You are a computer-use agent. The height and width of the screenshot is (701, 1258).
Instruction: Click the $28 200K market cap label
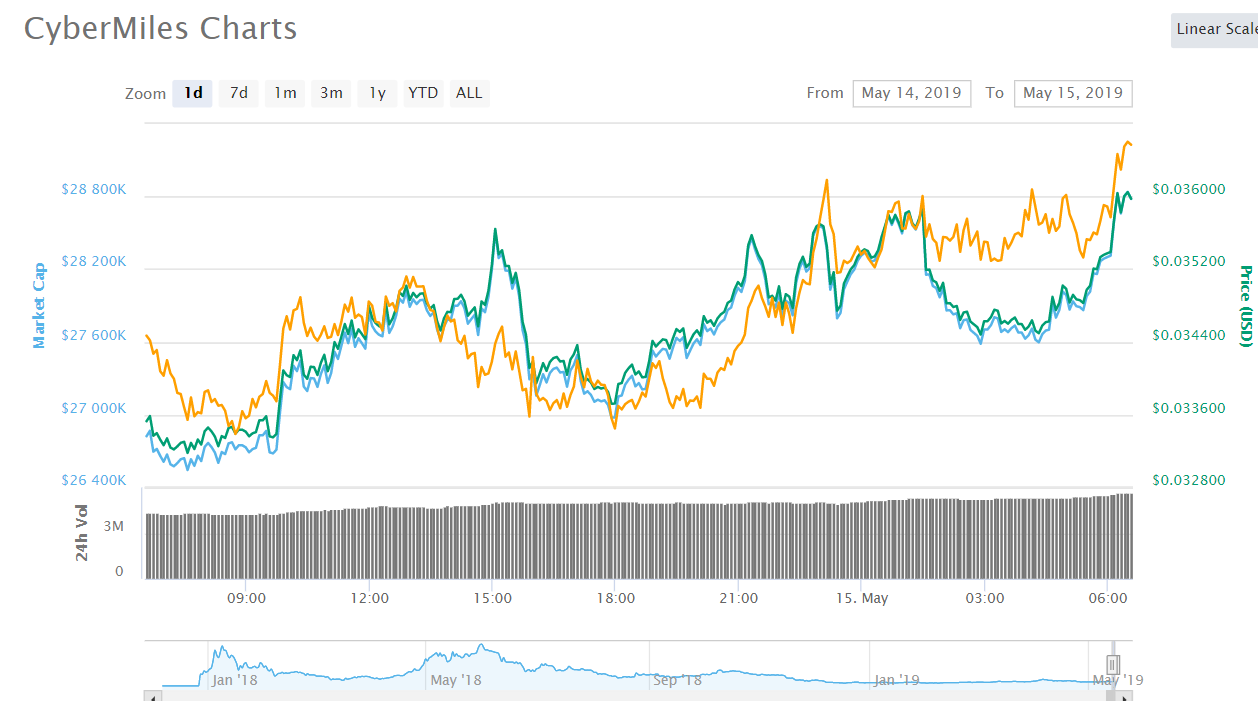[x=93, y=262]
